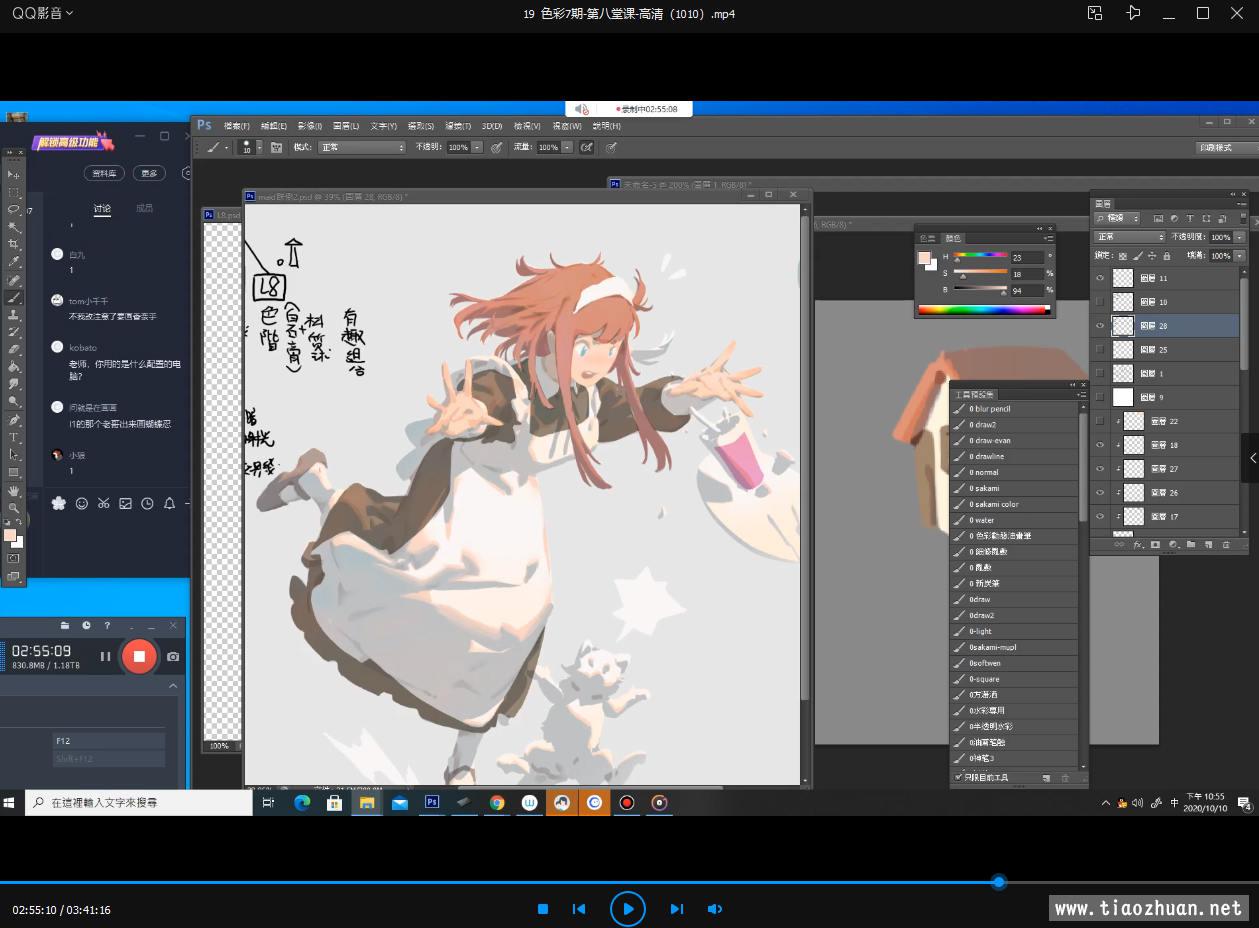Stop video playback with the square icon
The width and height of the screenshot is (1259, 928).
point(543,909)
